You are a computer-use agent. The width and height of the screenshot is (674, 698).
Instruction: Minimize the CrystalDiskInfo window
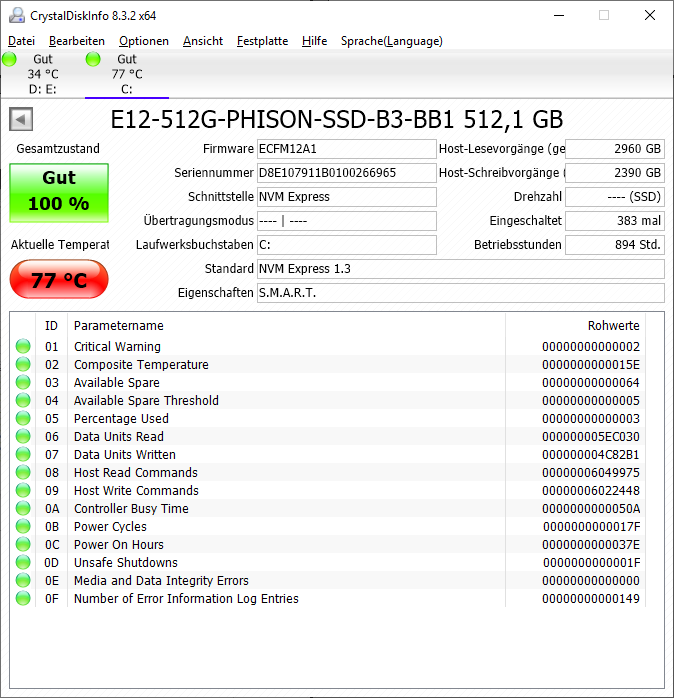pos(559,16)
